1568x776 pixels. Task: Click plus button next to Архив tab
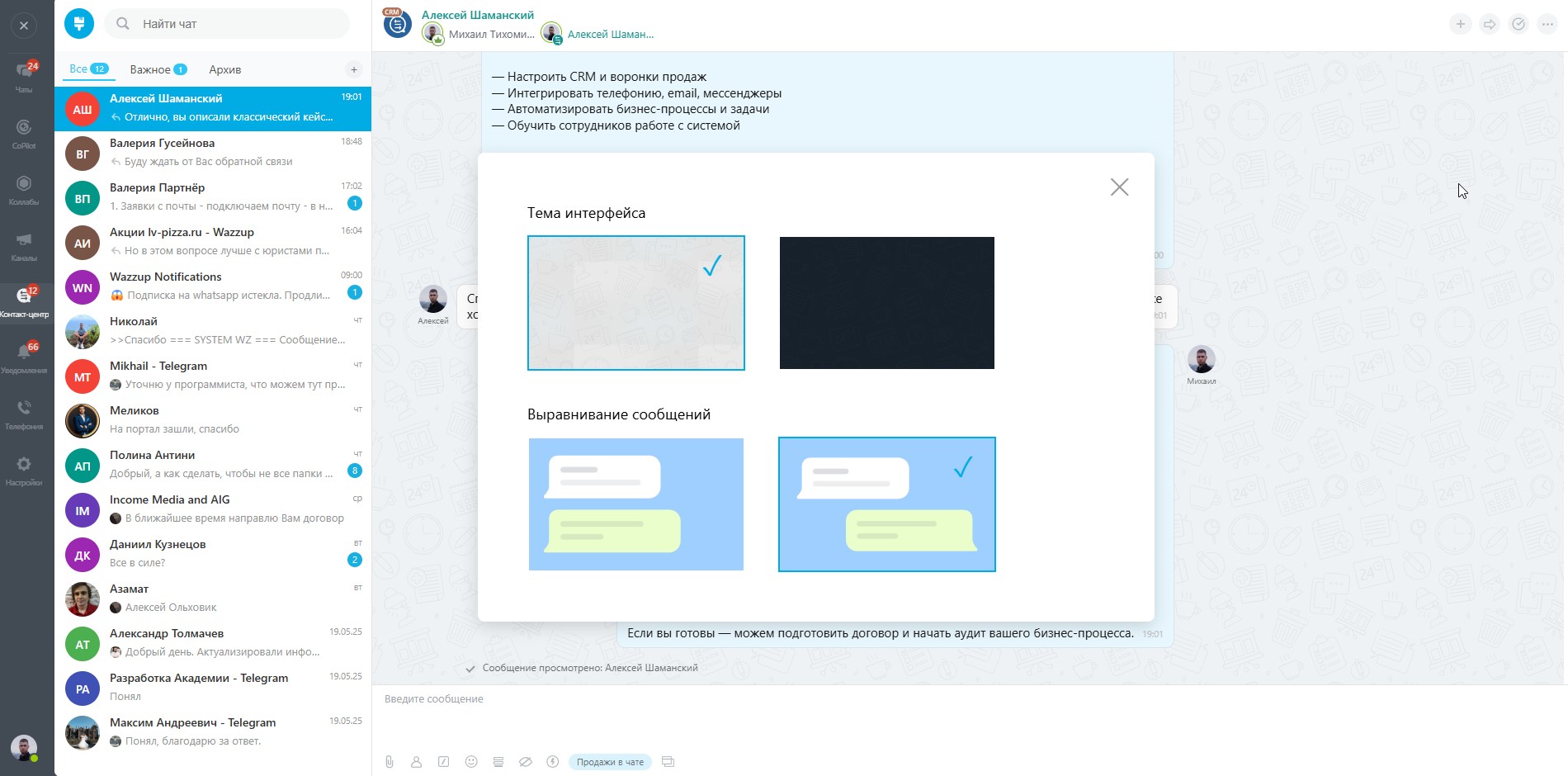click(x=353, y=69)
